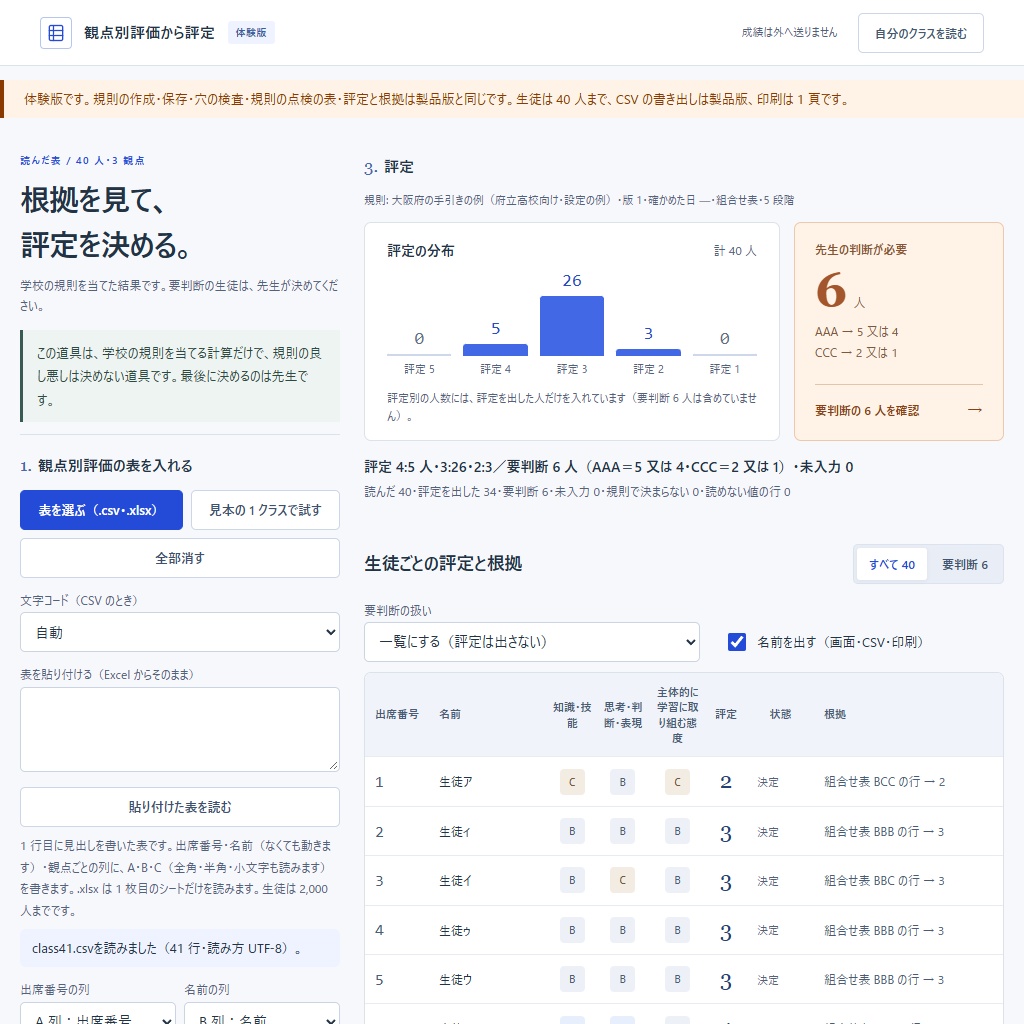Click the arrow next to 要判断の6人を確認

click(974, 410)
